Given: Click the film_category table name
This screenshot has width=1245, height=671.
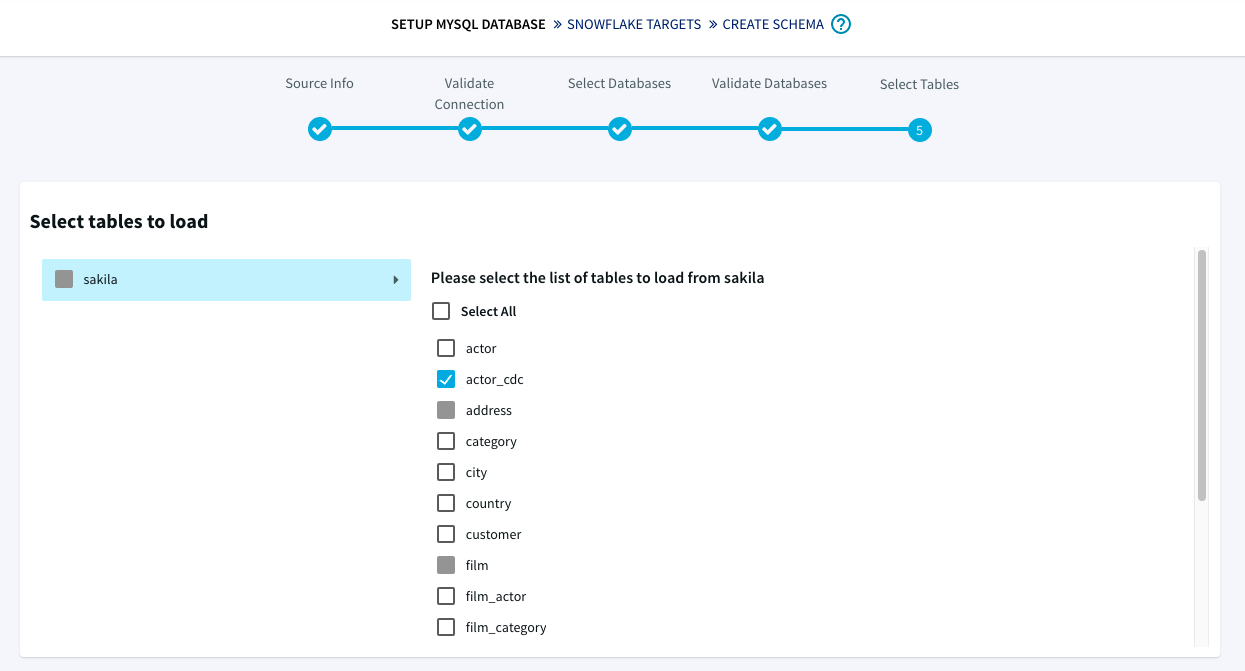Looking at the screenshot, I should (506, 627).
